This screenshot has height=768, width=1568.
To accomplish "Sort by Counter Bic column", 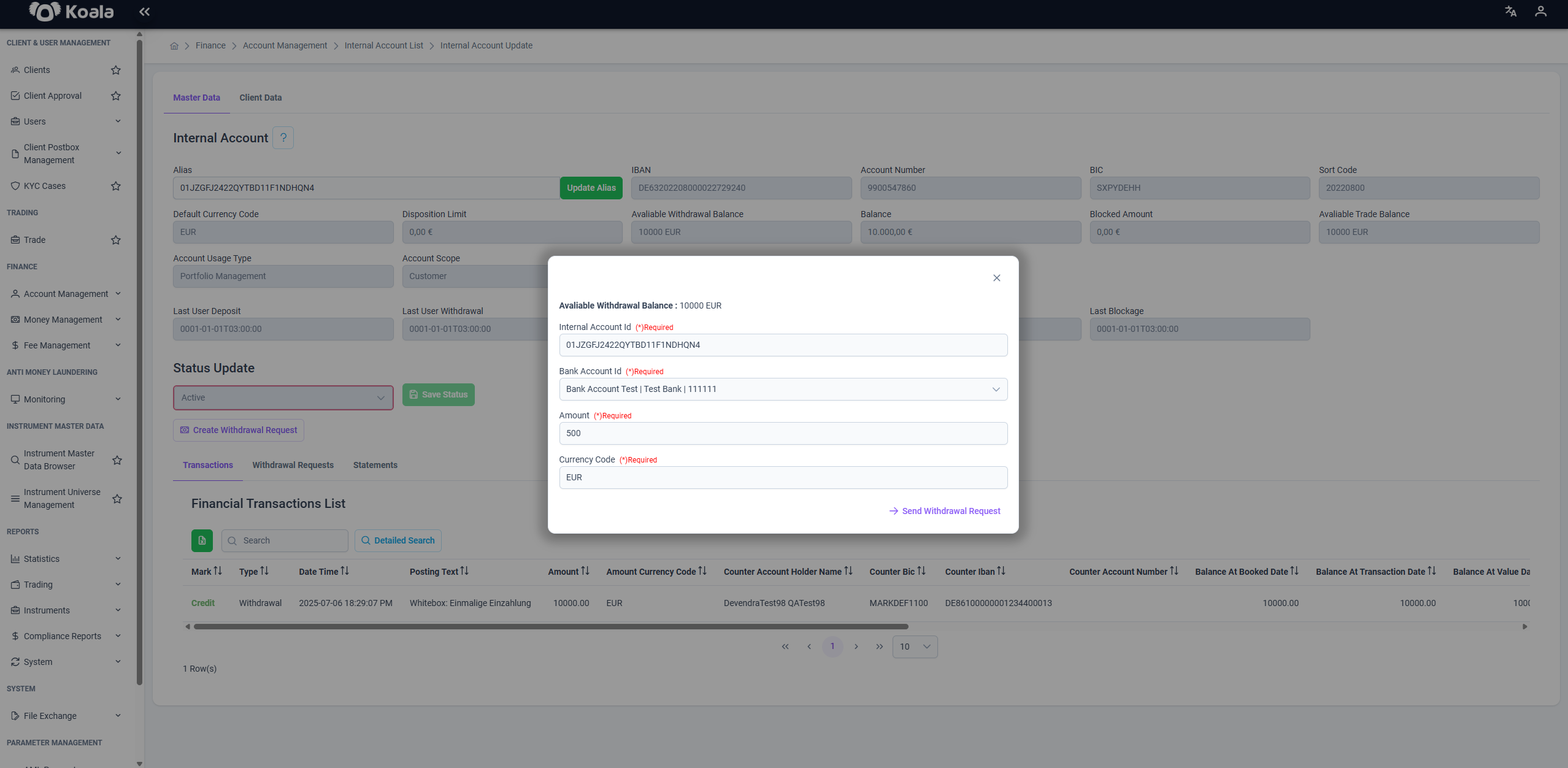I will [921, 571].
